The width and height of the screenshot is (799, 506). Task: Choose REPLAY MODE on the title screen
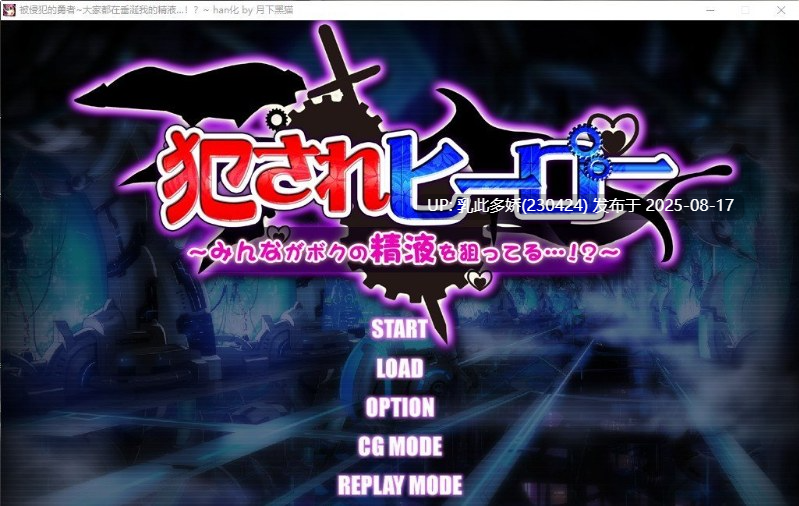coord(400,485)
